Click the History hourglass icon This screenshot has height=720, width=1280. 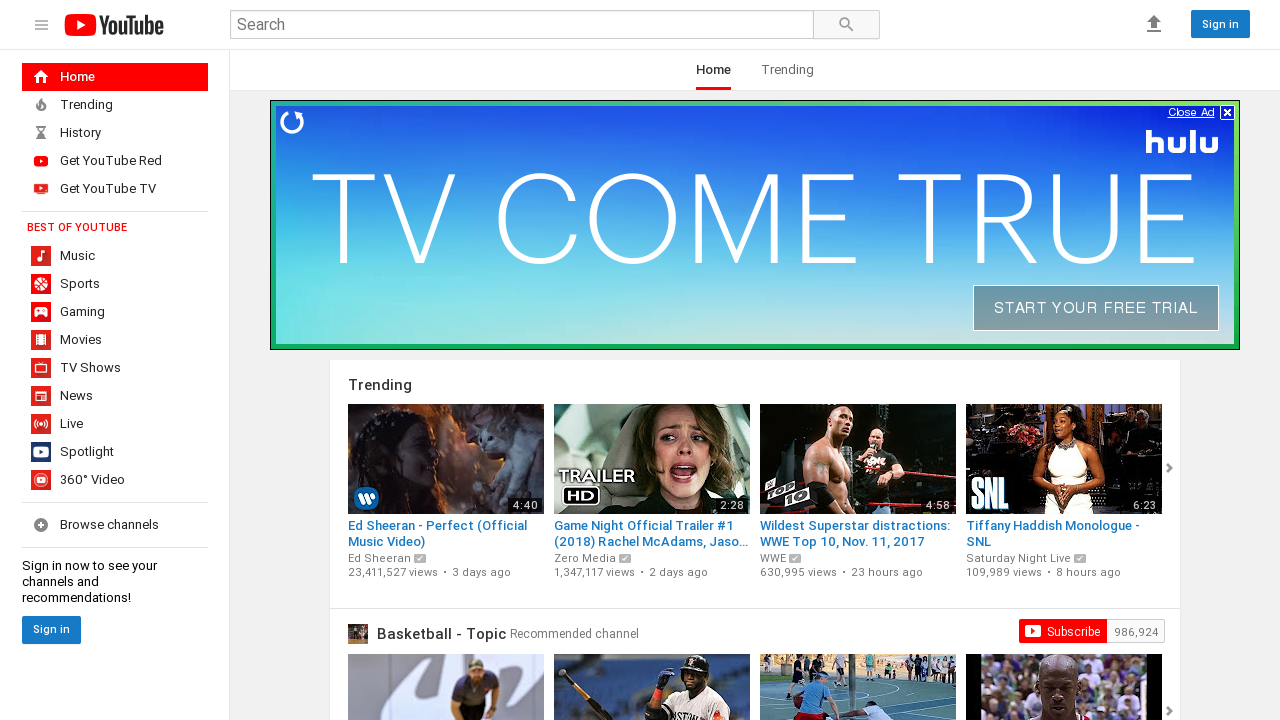(41, 133)
